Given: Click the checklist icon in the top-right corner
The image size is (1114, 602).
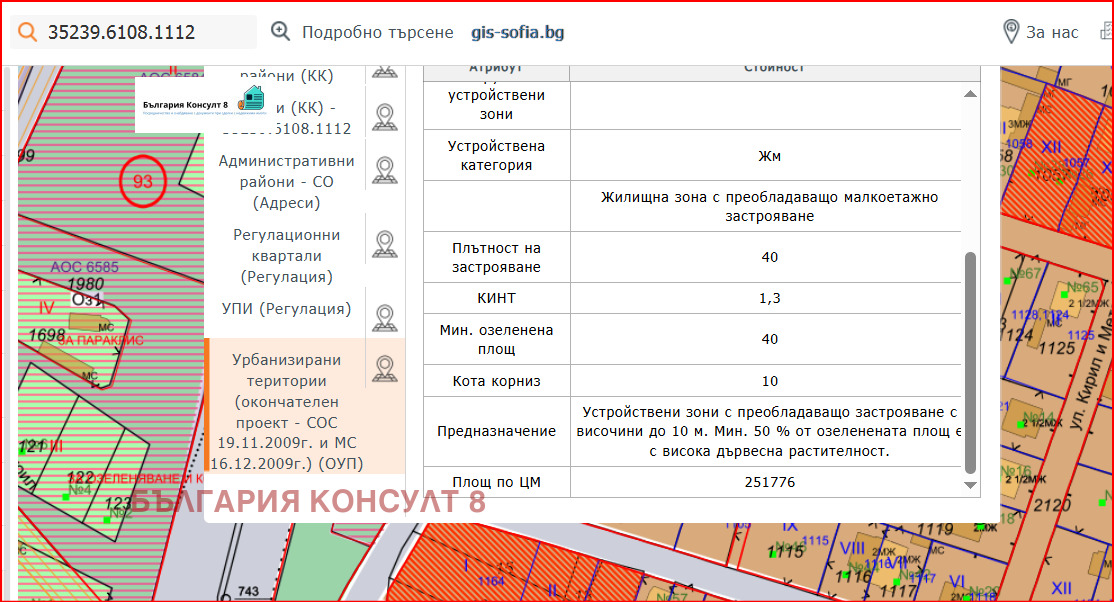Looking at the screenshot, I should (1107, 31).
